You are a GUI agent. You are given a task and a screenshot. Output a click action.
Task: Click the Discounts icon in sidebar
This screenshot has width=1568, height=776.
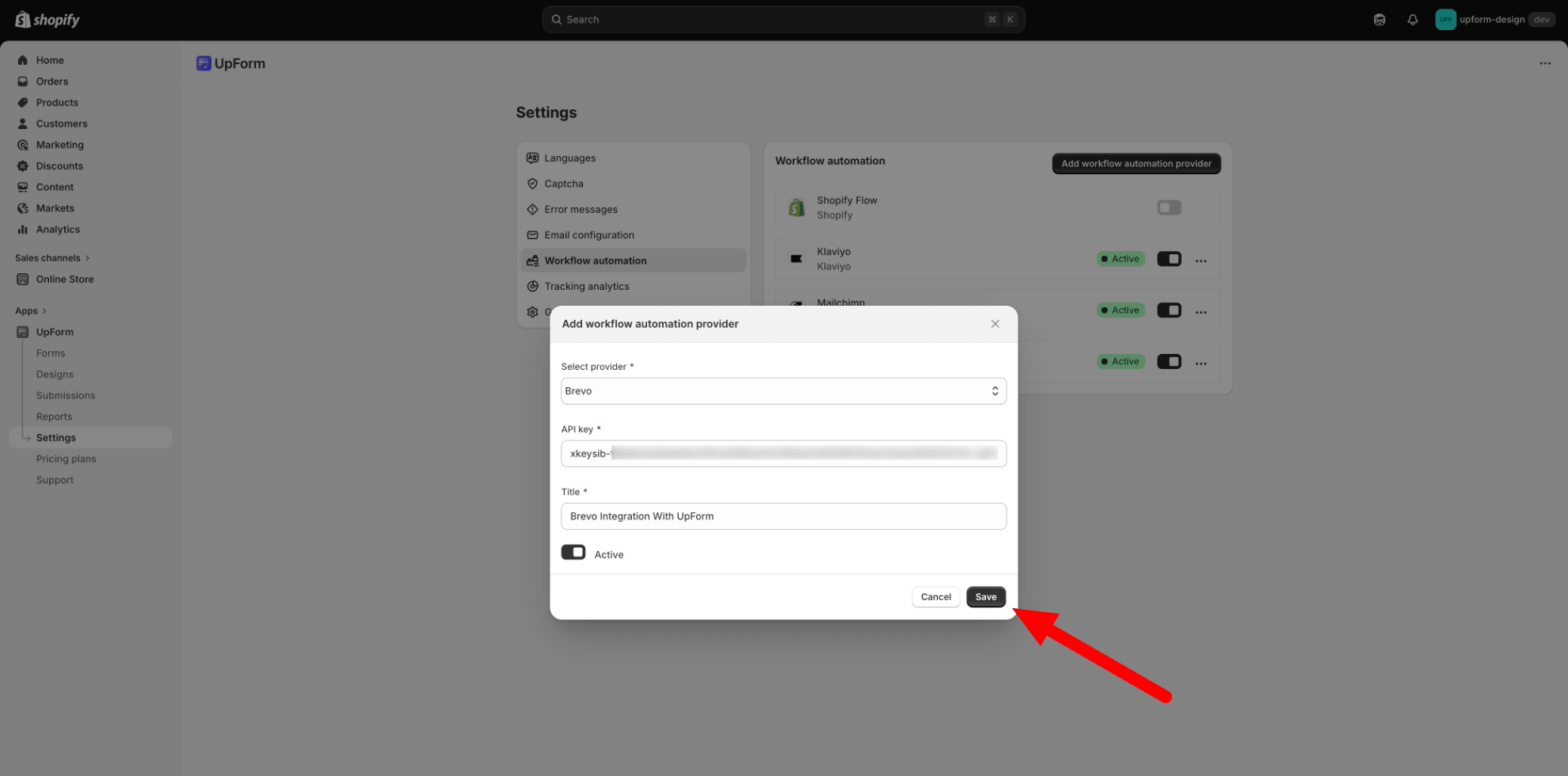click(x=23, y=166)
